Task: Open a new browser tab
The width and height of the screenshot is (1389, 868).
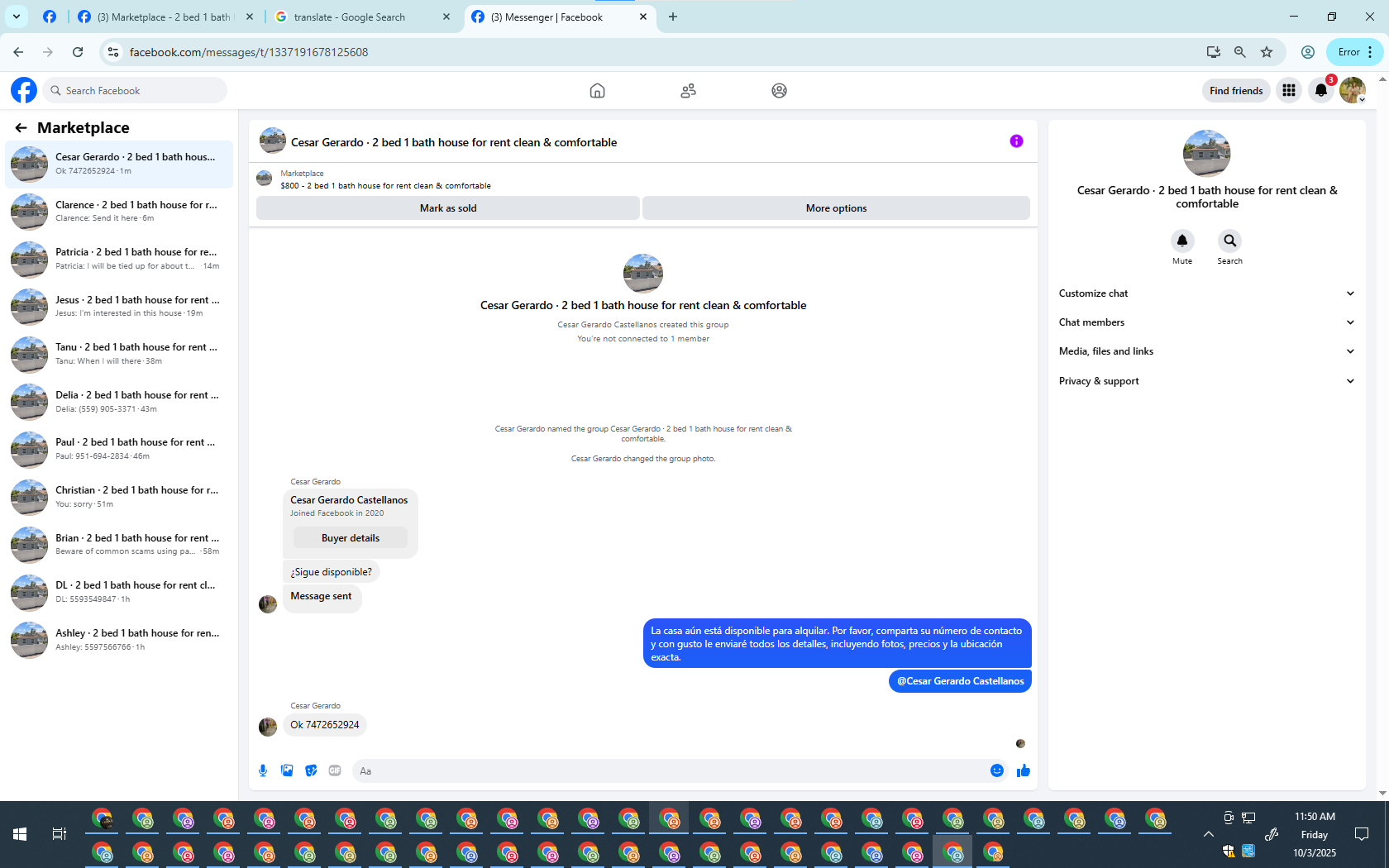Action: pyautogui.click(x=673, y=17)
